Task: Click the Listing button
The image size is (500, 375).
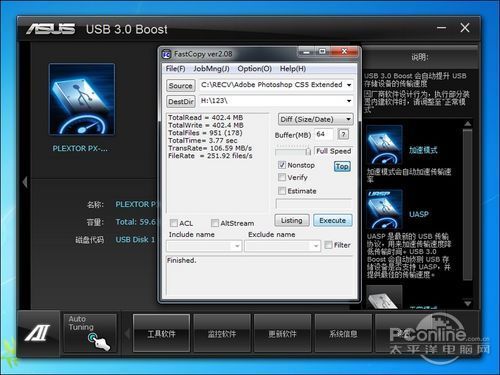Action: pos(292,220)
